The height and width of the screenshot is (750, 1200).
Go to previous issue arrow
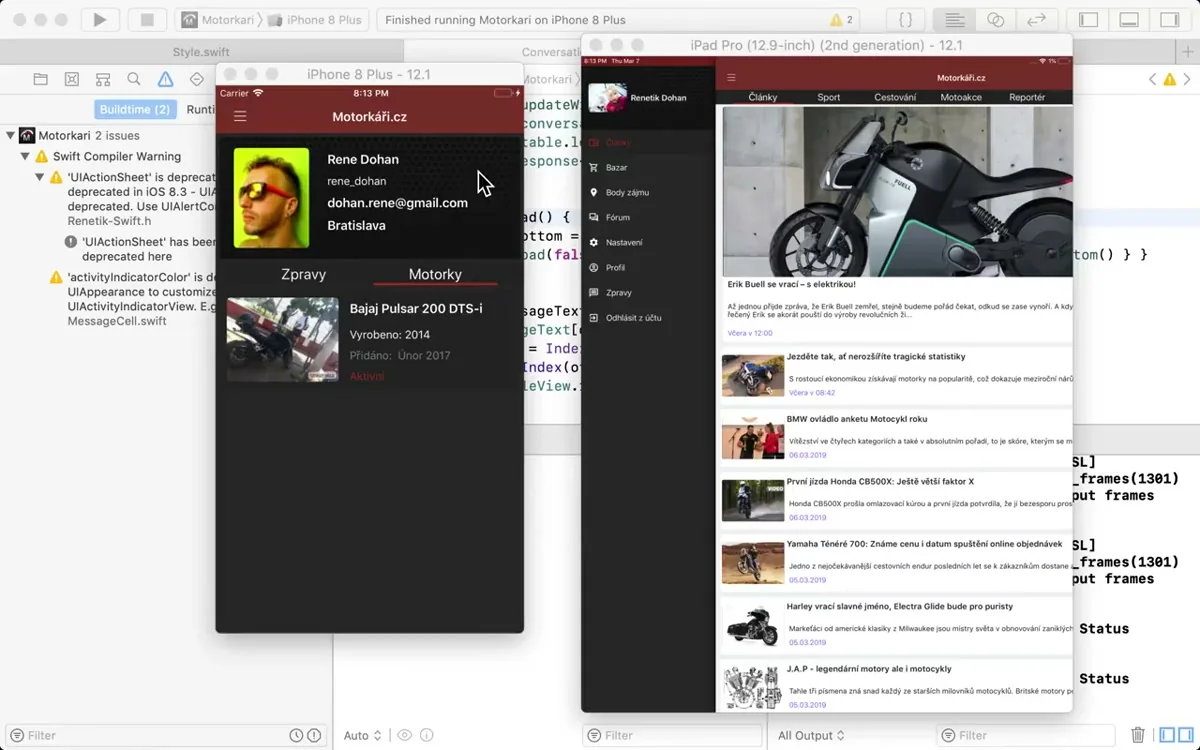pyautogui.click(x=1152, y=79)
